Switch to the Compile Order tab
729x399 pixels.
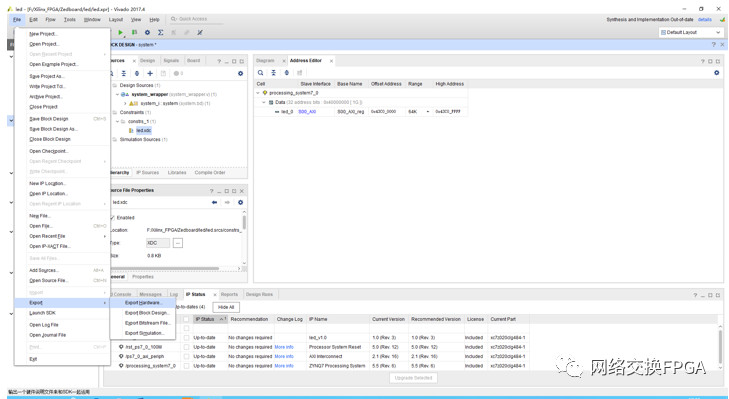pos(210,173)
